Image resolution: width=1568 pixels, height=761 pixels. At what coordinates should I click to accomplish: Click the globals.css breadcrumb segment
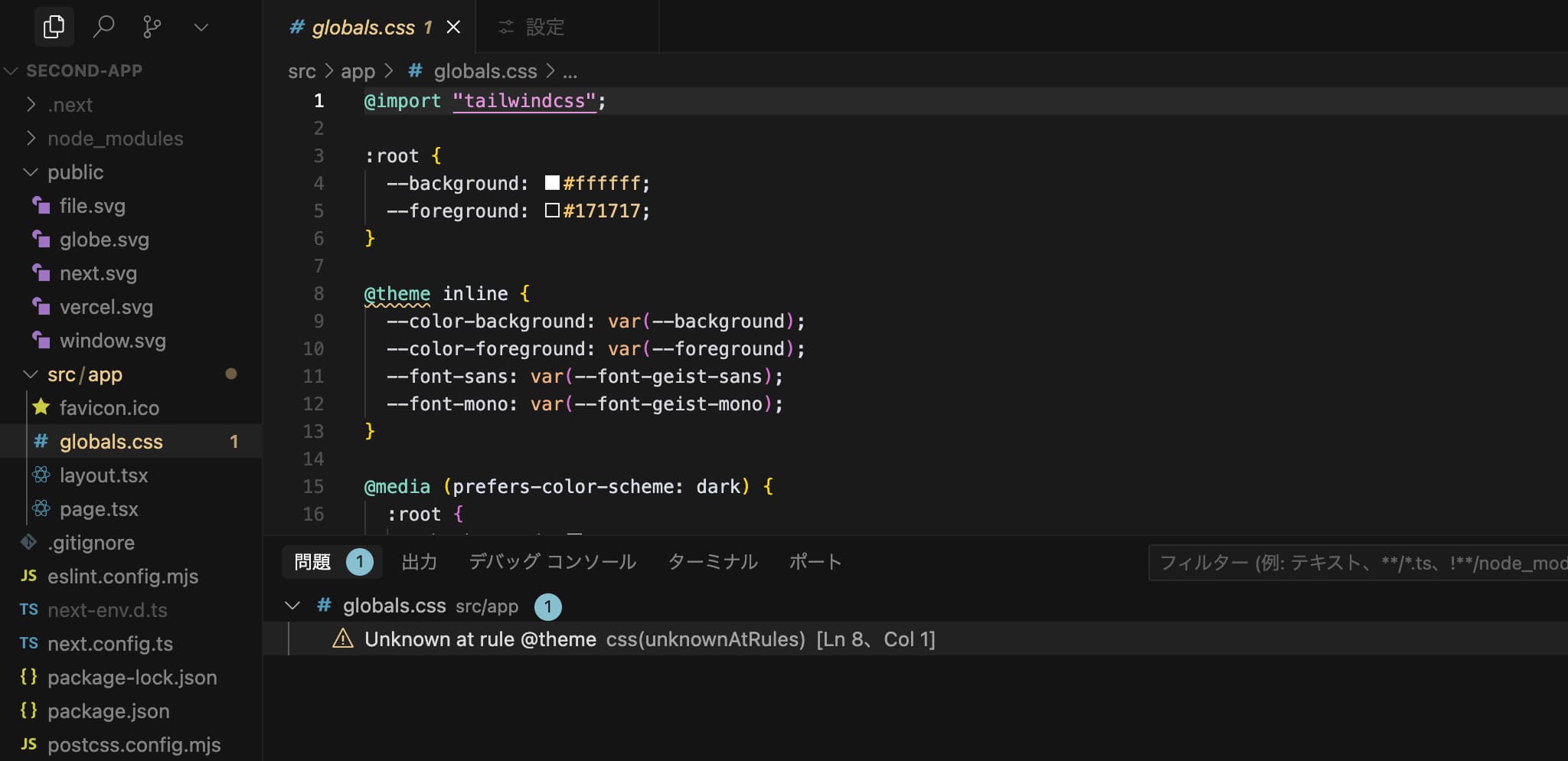[485, 71]
